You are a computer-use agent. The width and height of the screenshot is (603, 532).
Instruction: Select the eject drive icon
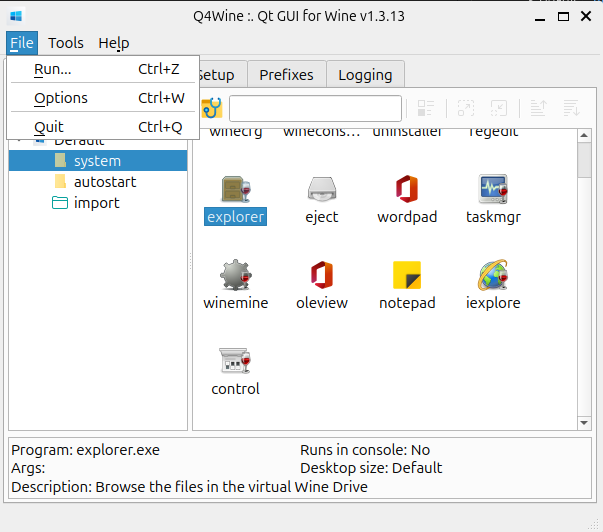click(x=322, y=190)
